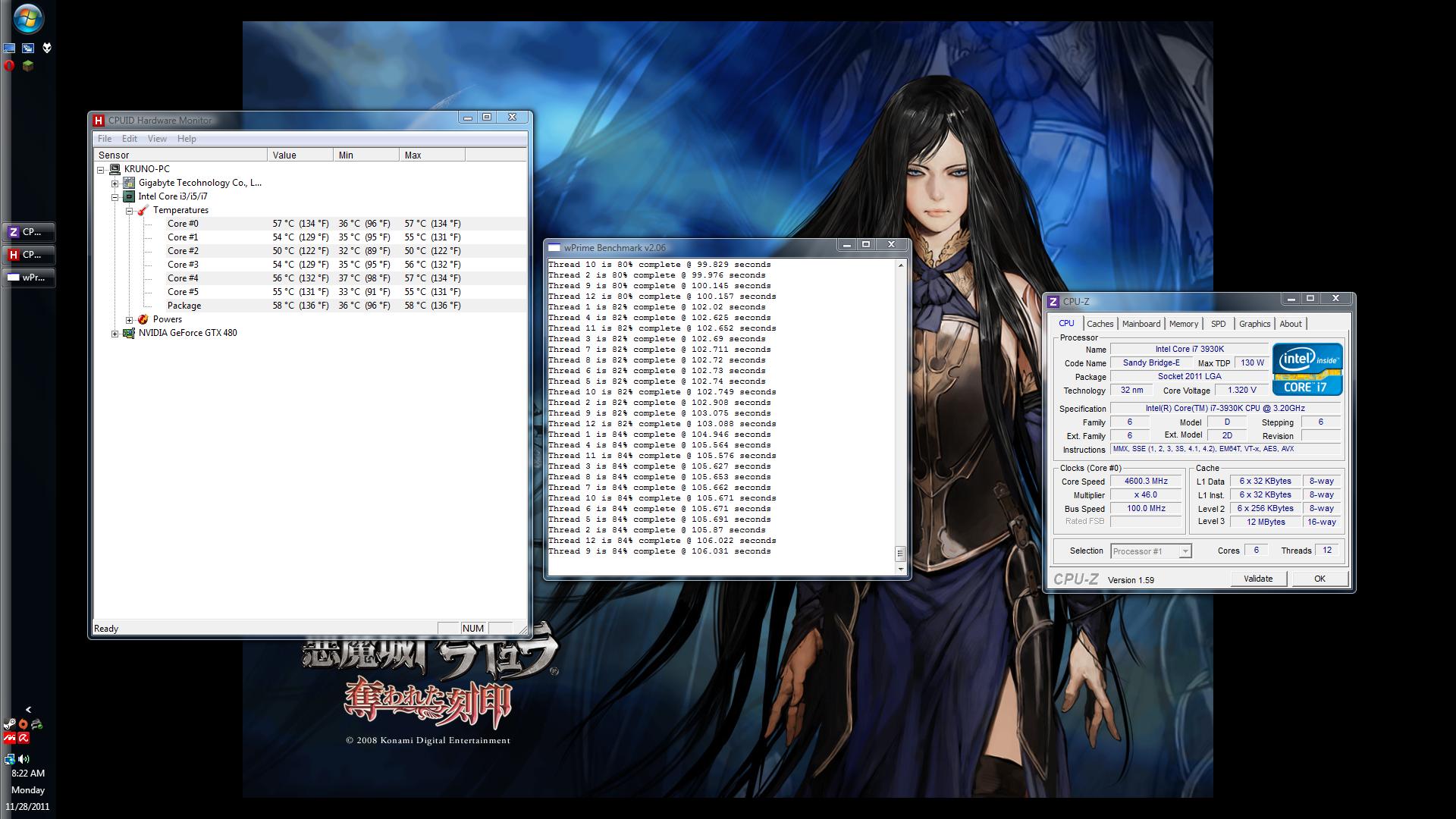1456x819 pixels.
Task: Click the Validate button in CPU-Z
Action: [1258, 579]
